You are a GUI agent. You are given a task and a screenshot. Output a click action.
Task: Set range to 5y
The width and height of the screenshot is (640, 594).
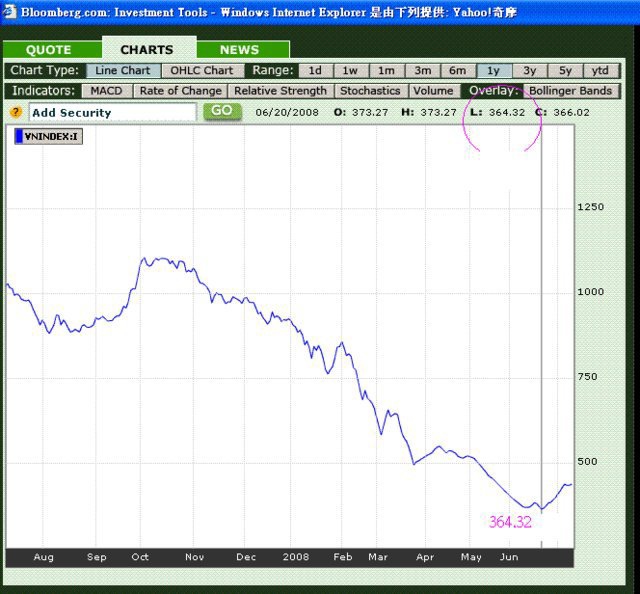(x=565, y=71)
